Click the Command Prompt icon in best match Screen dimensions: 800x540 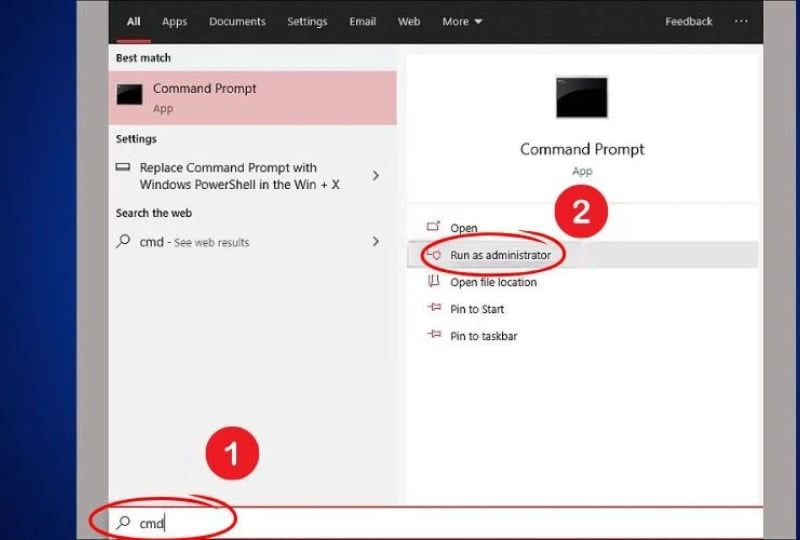pos(130,95)
